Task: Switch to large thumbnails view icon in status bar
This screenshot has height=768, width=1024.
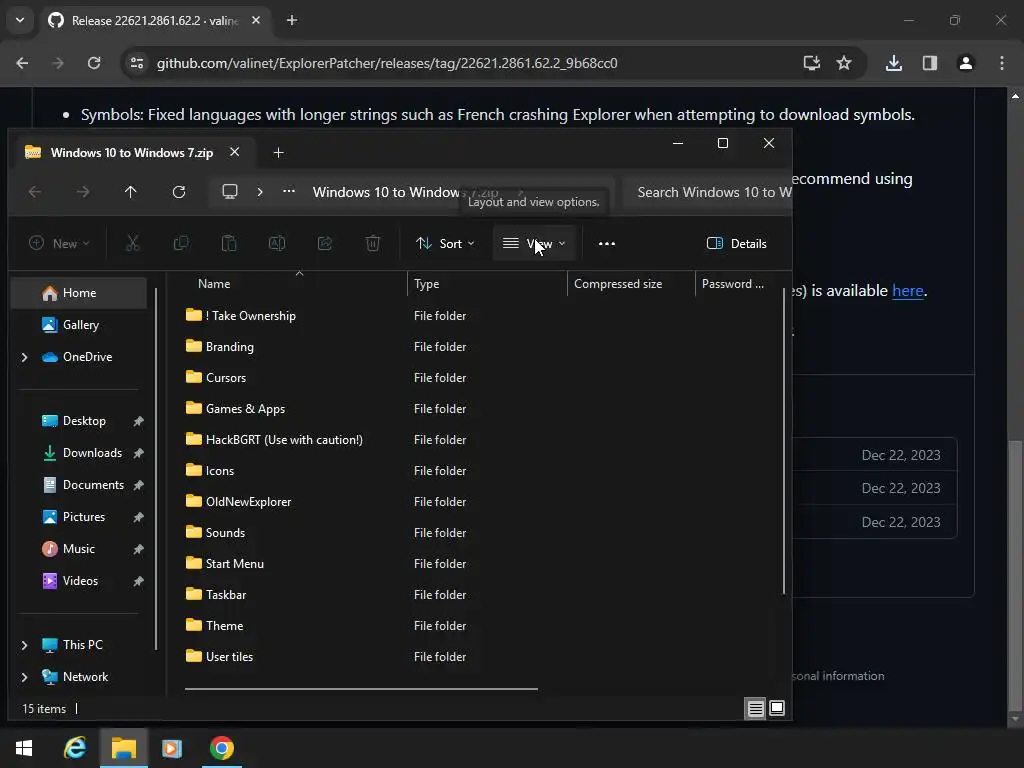Action: click(777, 709)
